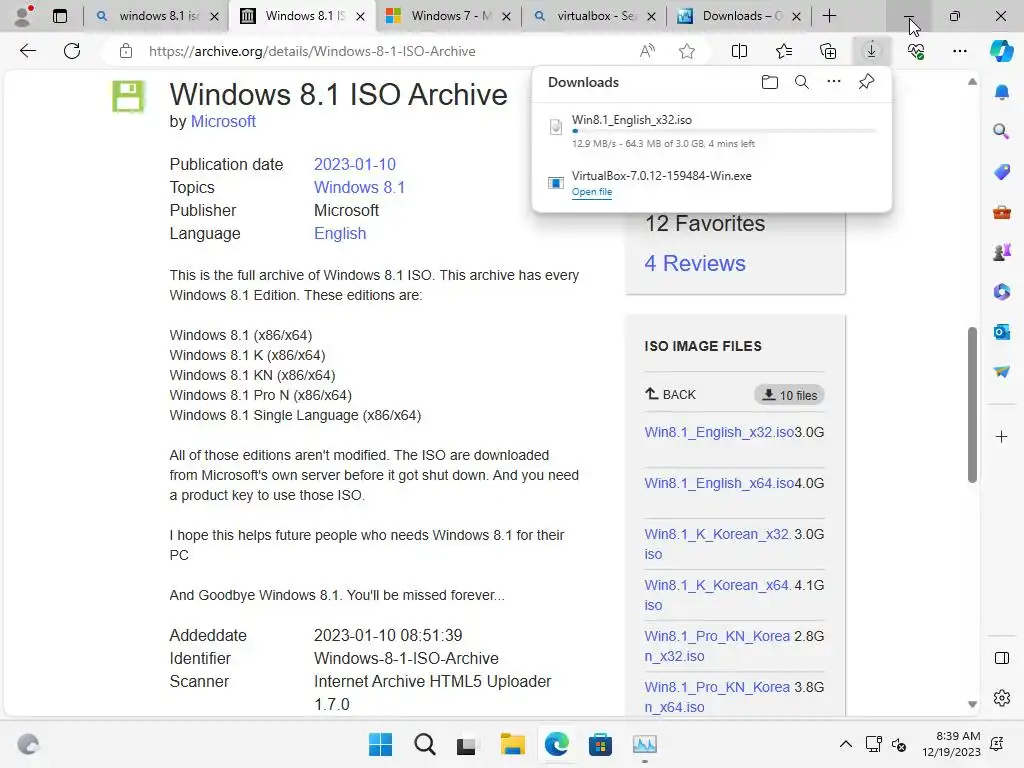The width and height of the screenshot is (1024, 768).
Task: Open sidebar Shopping tag icon
Action: point(1002,172)
